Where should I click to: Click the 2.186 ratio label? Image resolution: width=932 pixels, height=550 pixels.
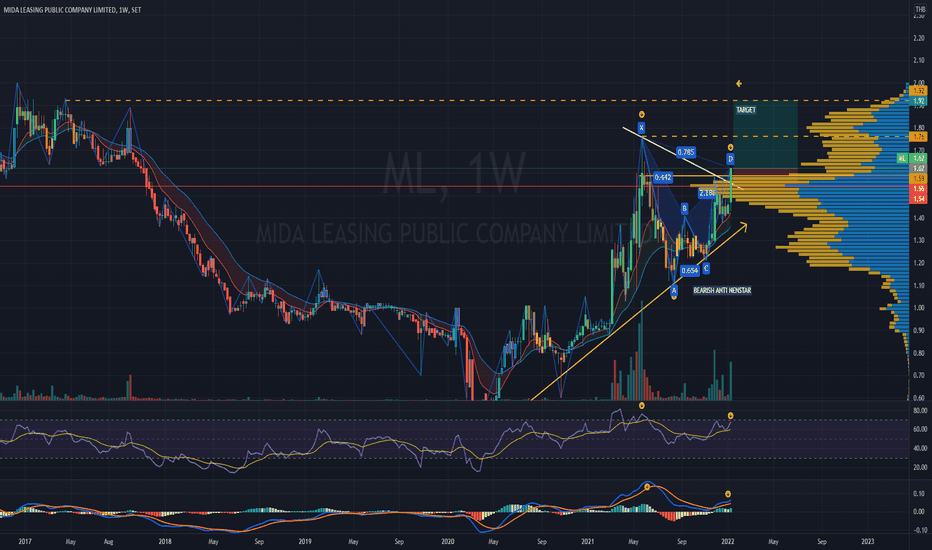tap(707, 193)
